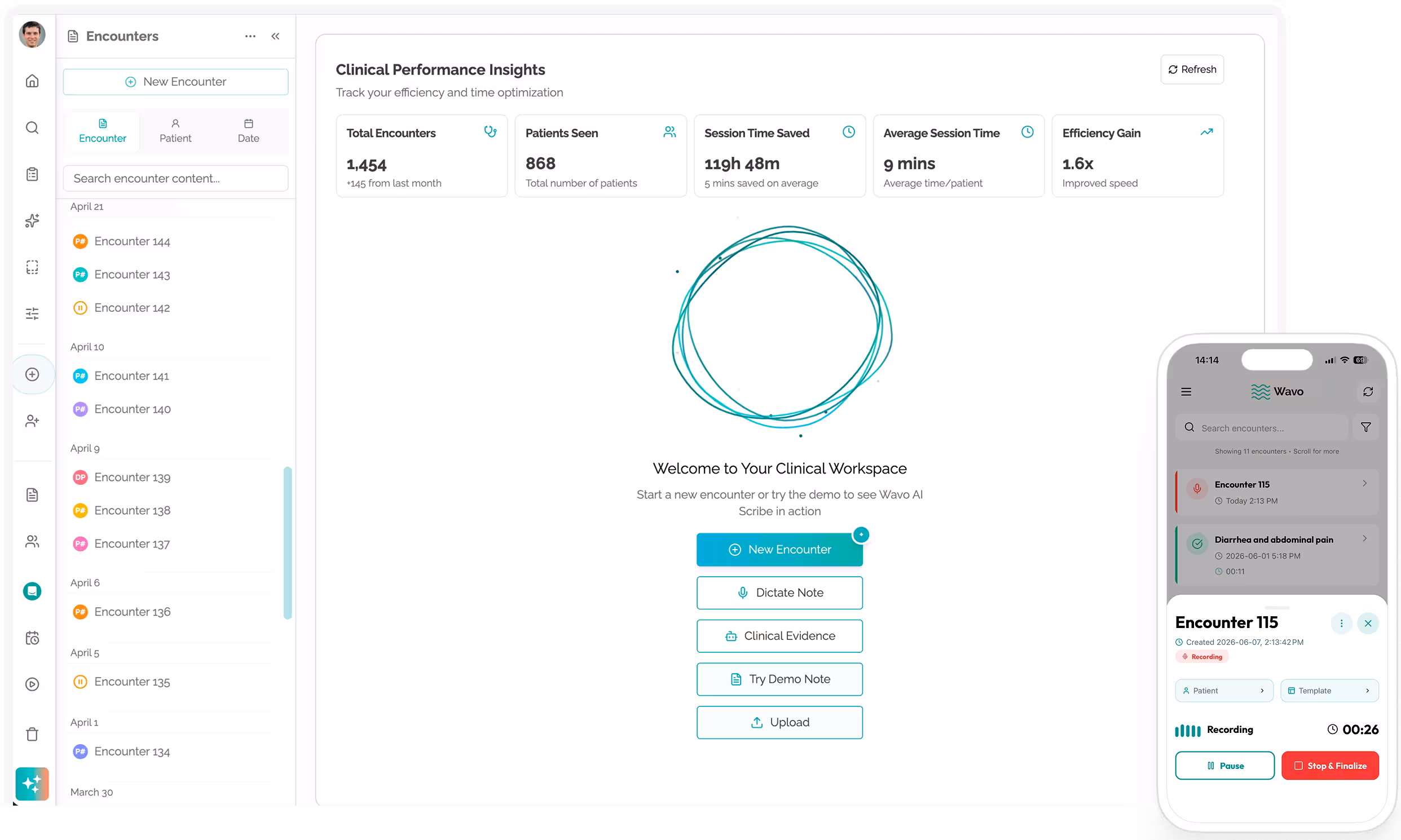Click the add user icon in sidebar
This screenshot has width=1401, height=840.
(32, 421)
